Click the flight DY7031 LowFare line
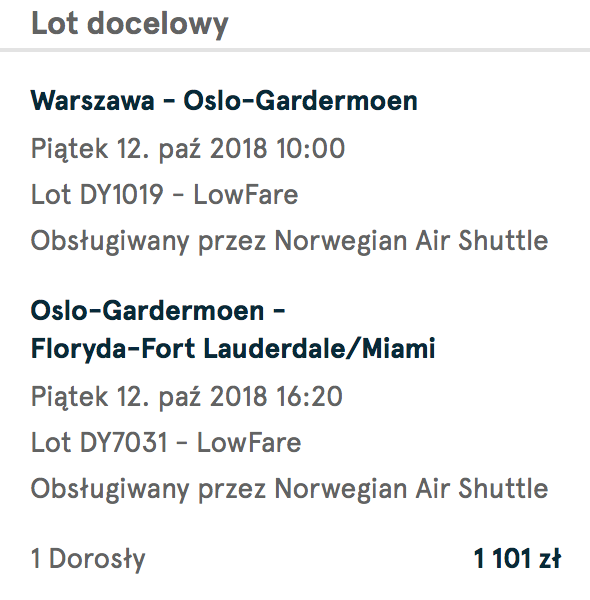The width and height of the screenshot is (590, 600). pyautogui.click(x=166, y=442)
